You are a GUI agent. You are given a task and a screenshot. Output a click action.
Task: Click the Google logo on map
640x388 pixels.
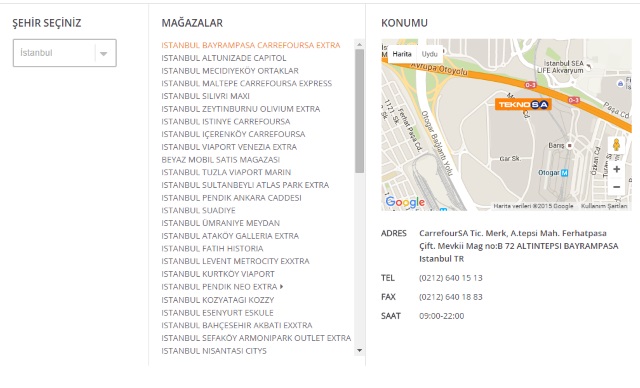tap(405, 202)
